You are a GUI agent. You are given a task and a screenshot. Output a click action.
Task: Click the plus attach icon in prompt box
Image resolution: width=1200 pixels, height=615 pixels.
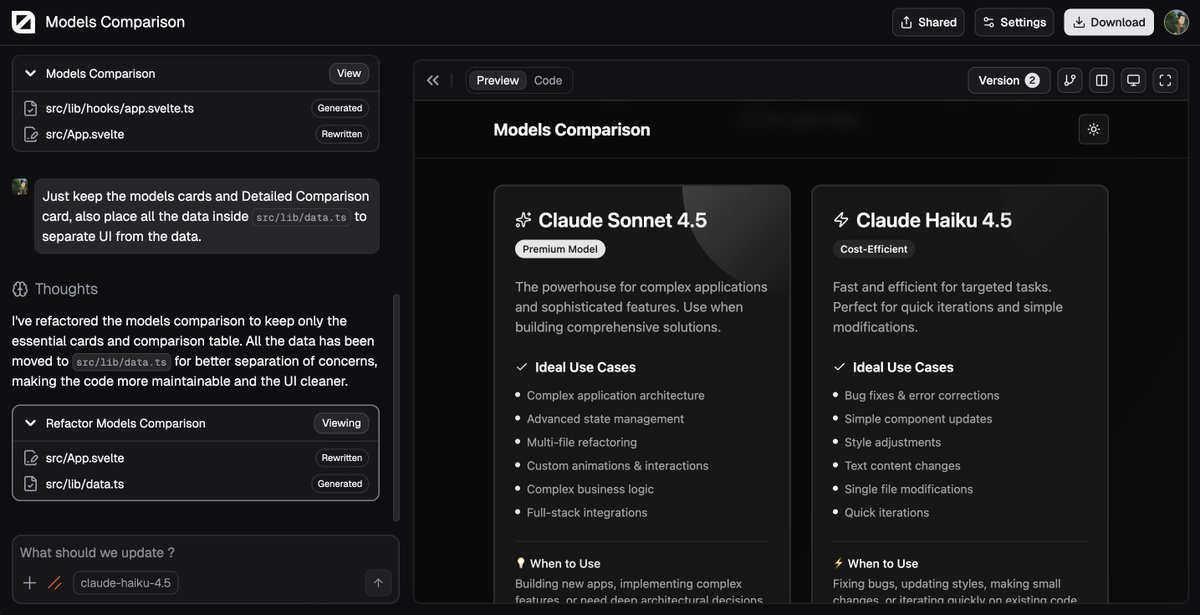click(x=30, y=583)
